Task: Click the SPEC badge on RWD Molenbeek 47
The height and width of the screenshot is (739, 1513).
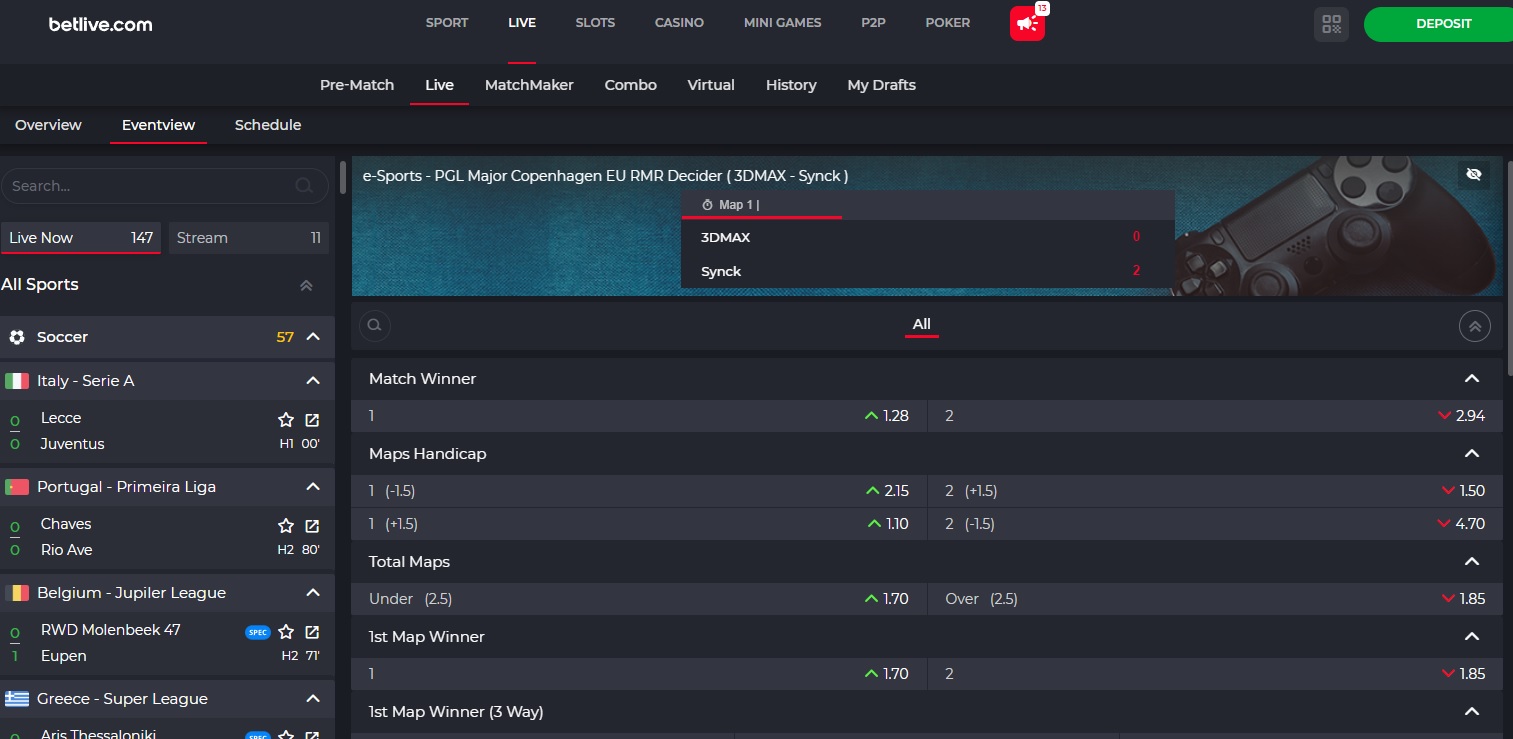Action: click(x=258, y=632)
